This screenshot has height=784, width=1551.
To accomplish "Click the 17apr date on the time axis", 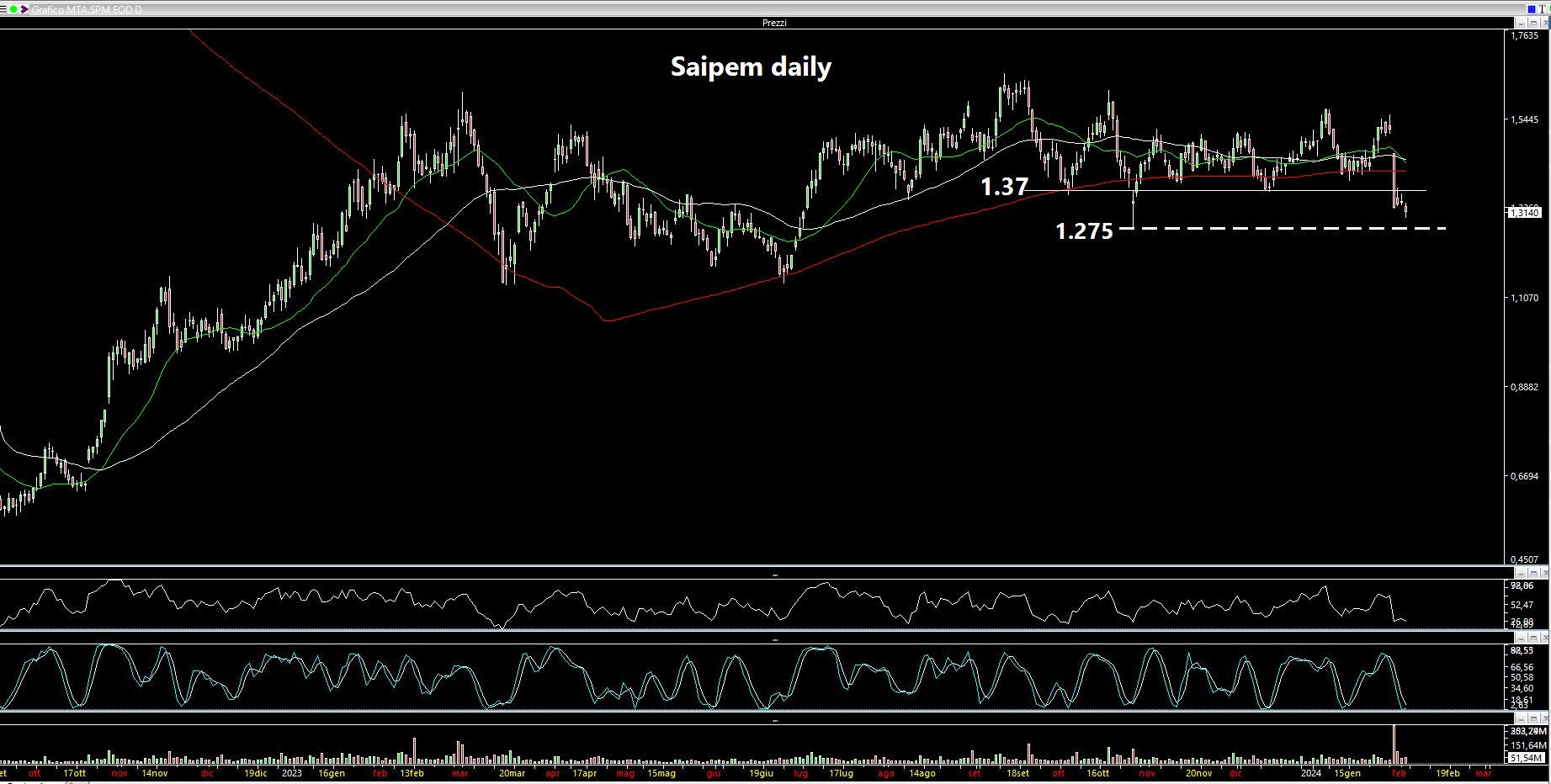I will click(x=585, y=773).
